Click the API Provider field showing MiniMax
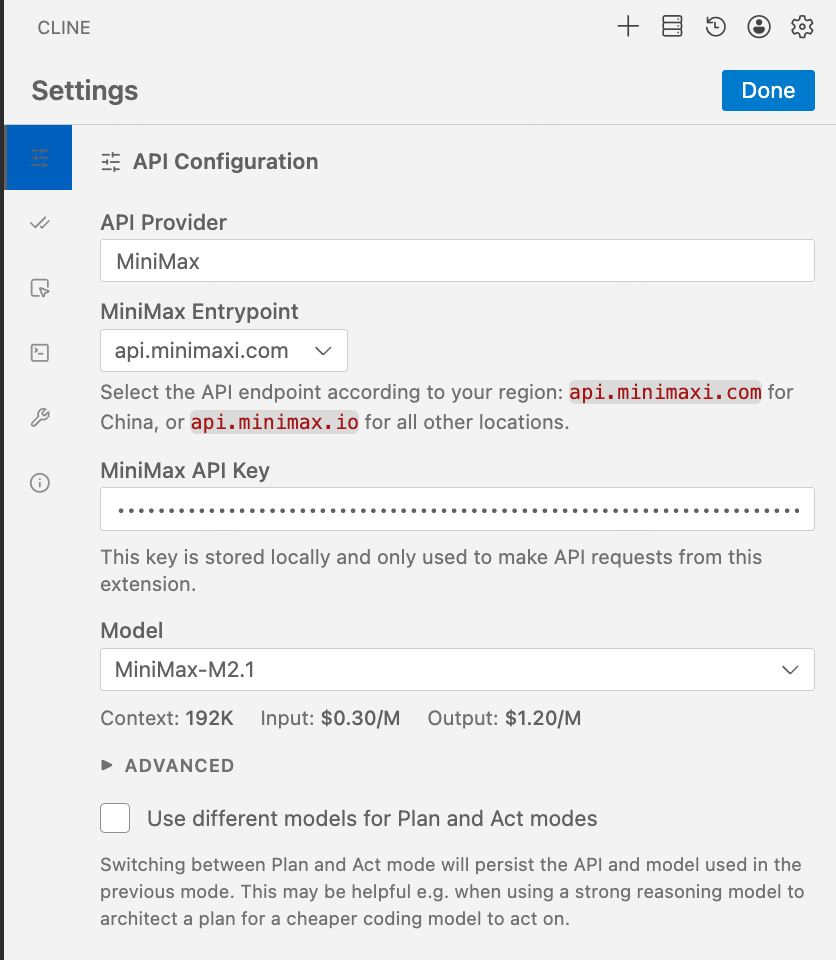This screenshot has height=960, width=836. (457, 262)
